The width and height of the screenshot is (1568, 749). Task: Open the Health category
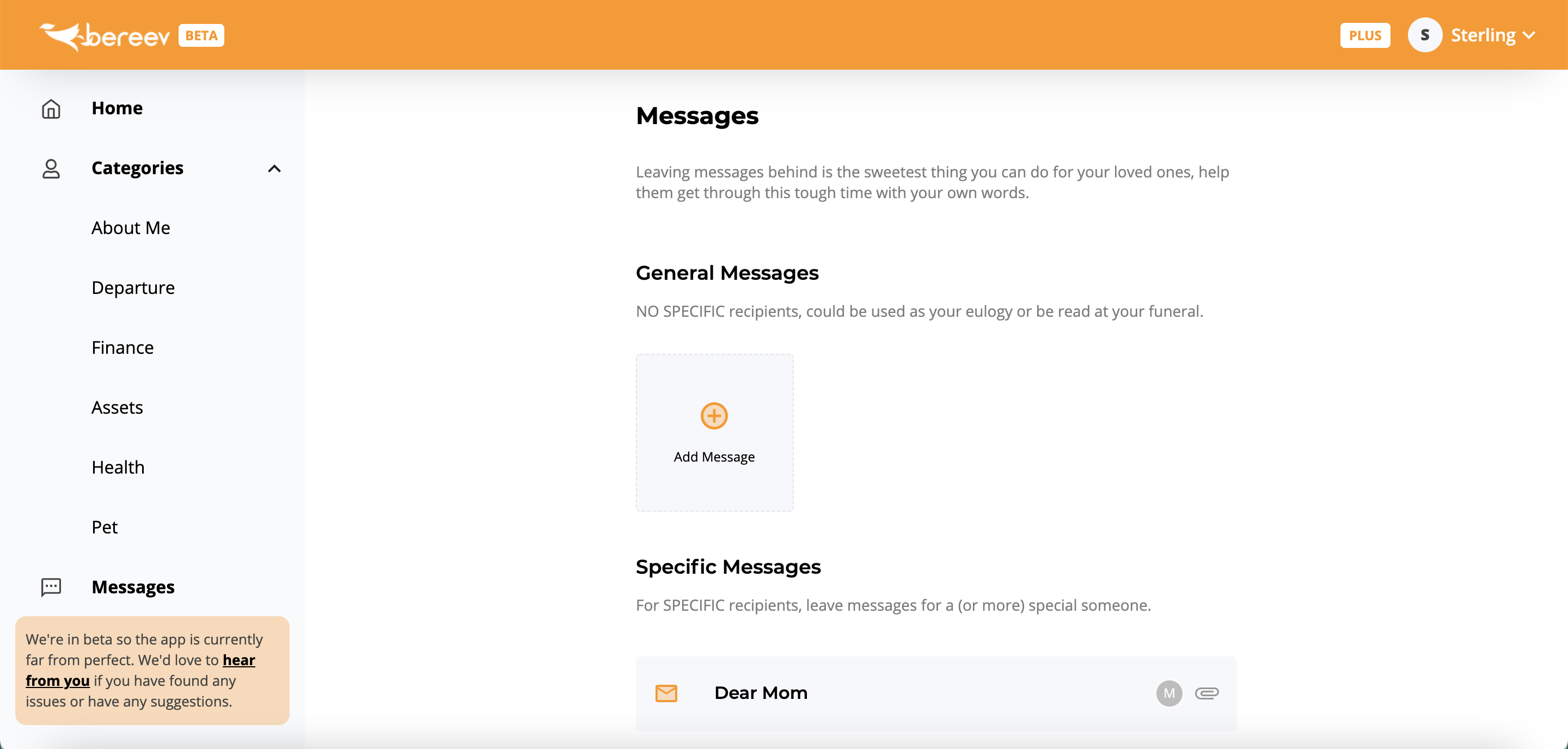118,467
